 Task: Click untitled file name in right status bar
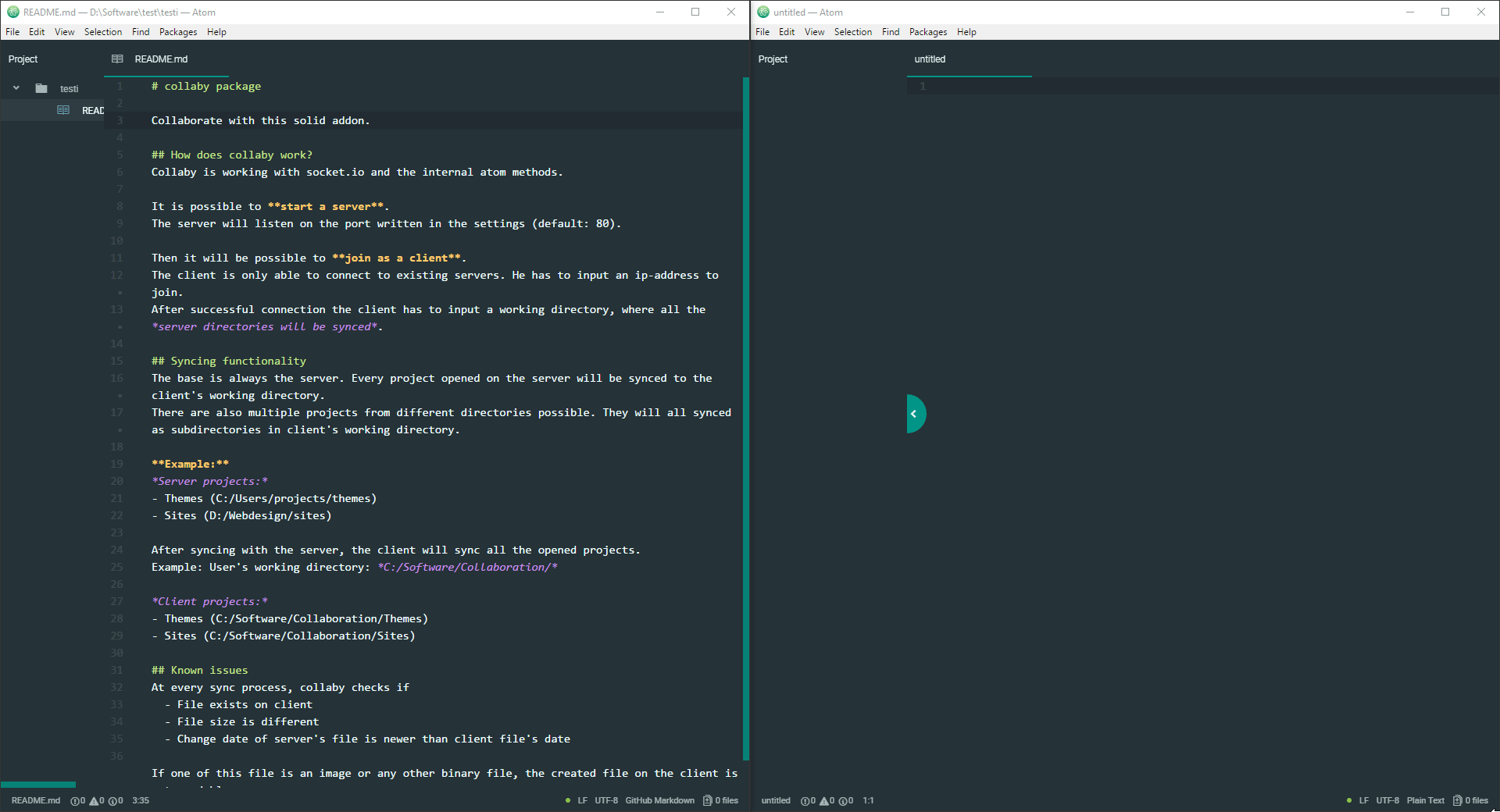pos(776,800)
